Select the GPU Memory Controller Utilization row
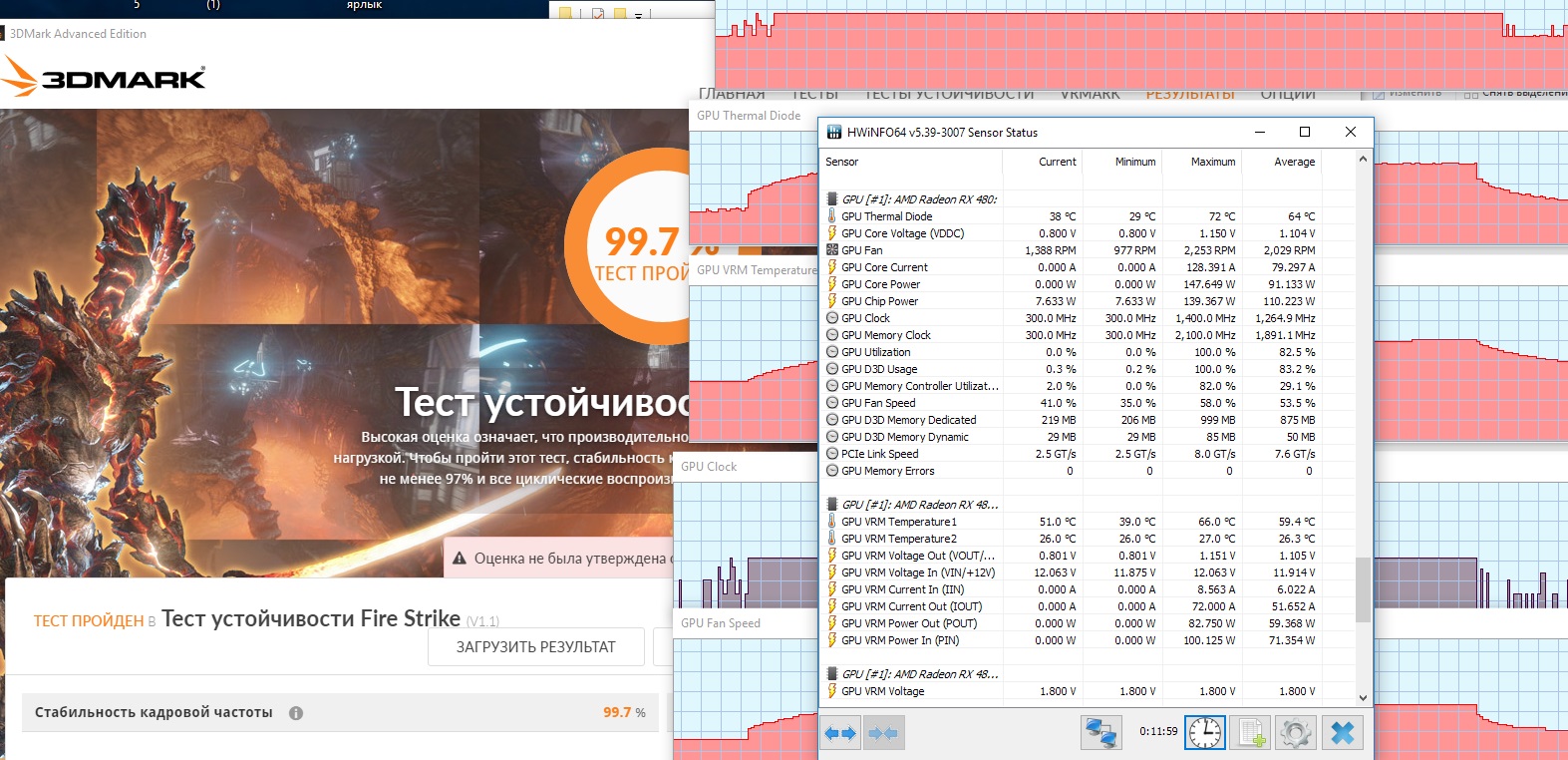The image size is (1568, 760). (x=1088, y=386)
